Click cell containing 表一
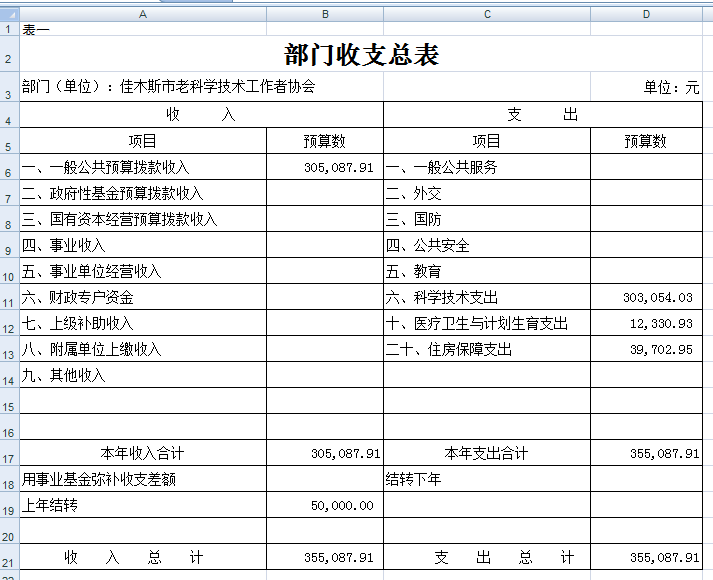The image size is (713, 580). pyautogui.click(x=143, y=29)
